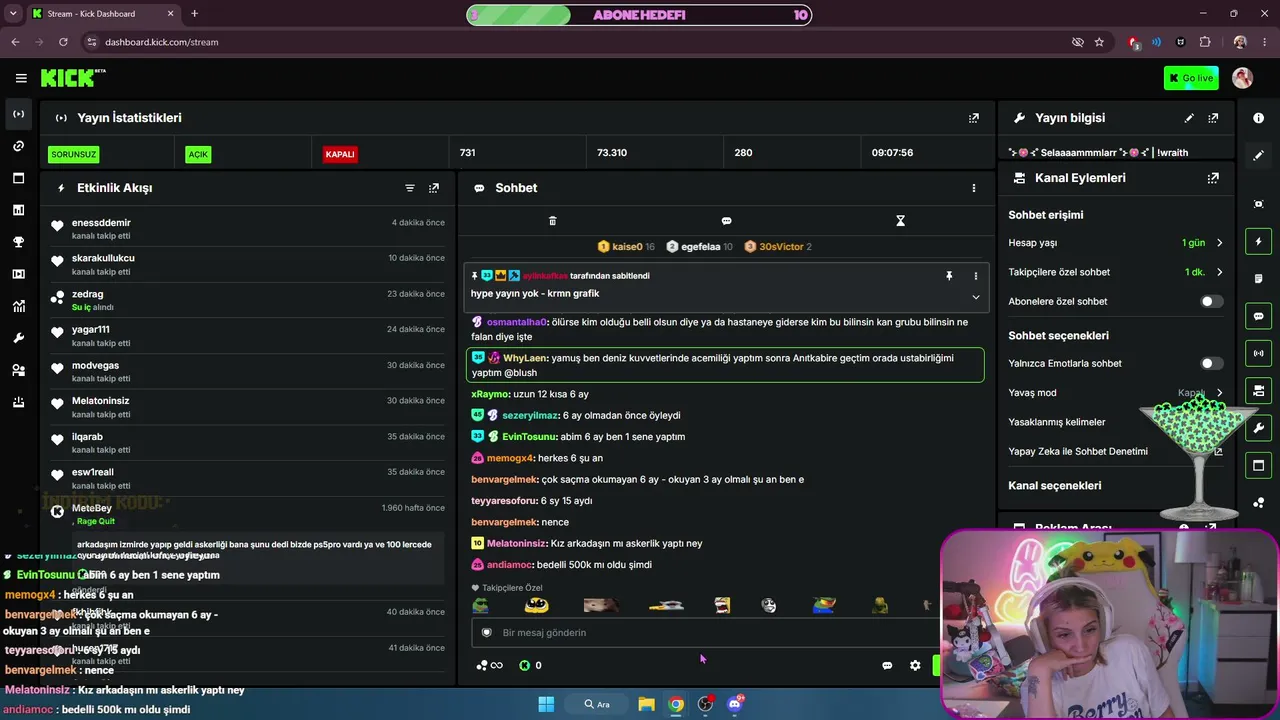Click the yellow smiley emote in emote row
Screen dimensions: 1280x720
536,605
